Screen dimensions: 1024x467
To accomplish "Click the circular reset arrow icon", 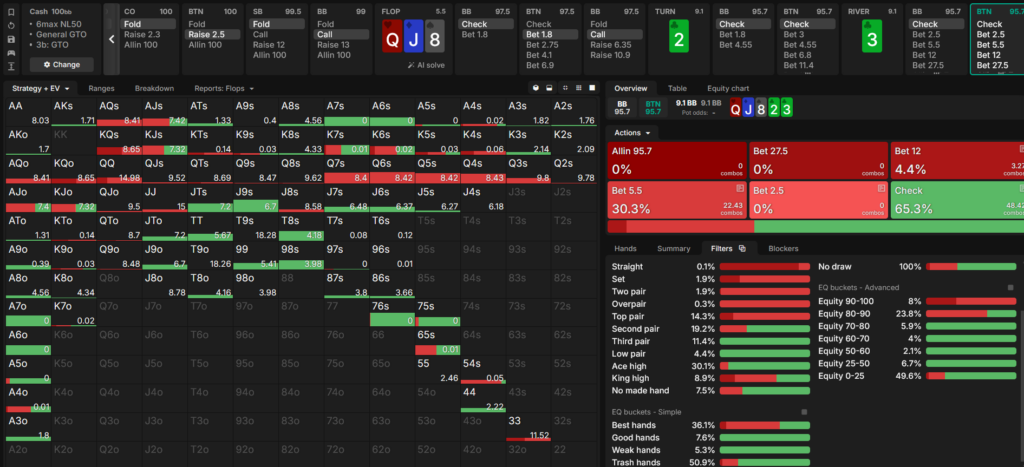I will (x=11, y=25).
